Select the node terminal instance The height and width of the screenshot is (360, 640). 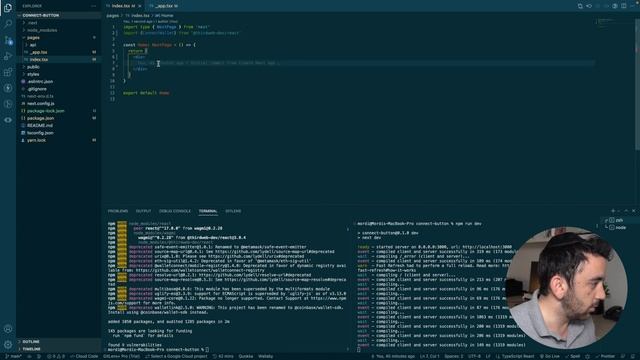[620, 227]
